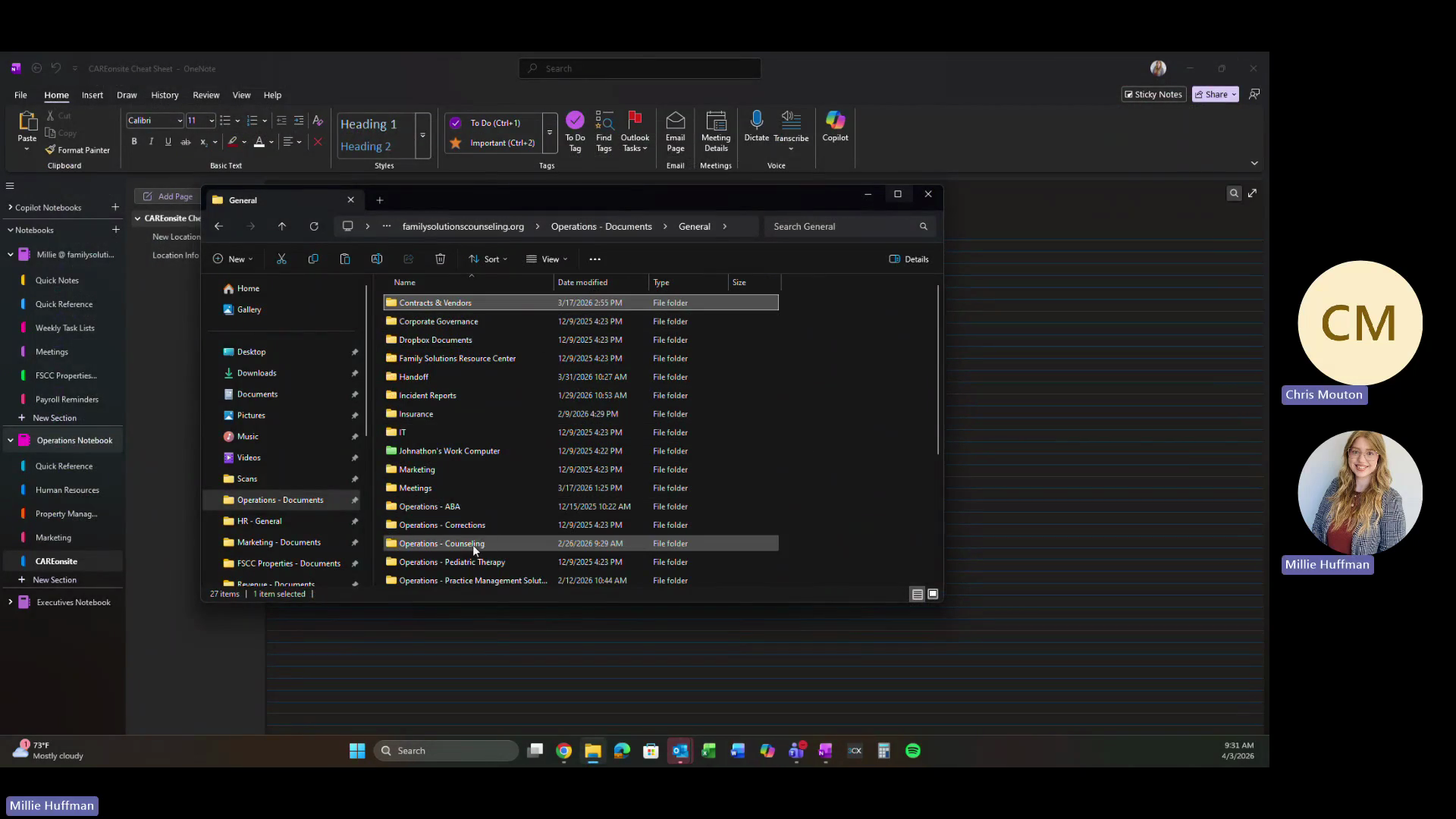Open Copilot in the OneNote ribbon
This screenshot has height=819, width=1456.
click(835, 126)
